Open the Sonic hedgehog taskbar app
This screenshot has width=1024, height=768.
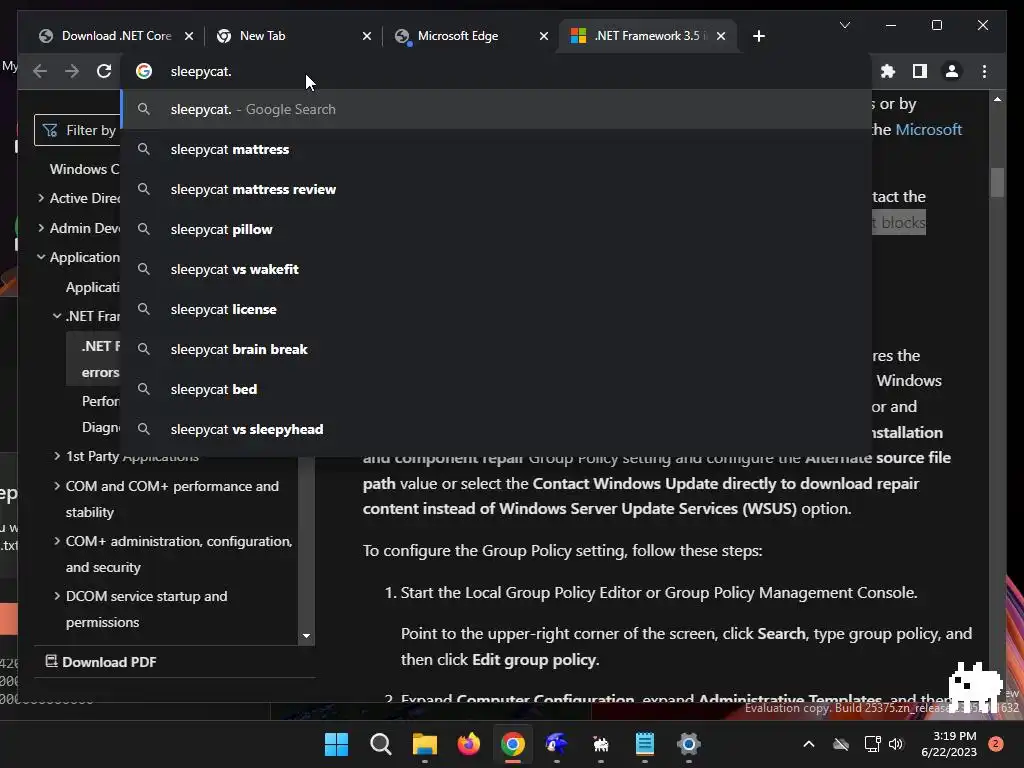pyautogui.click(x=556, y=744)
